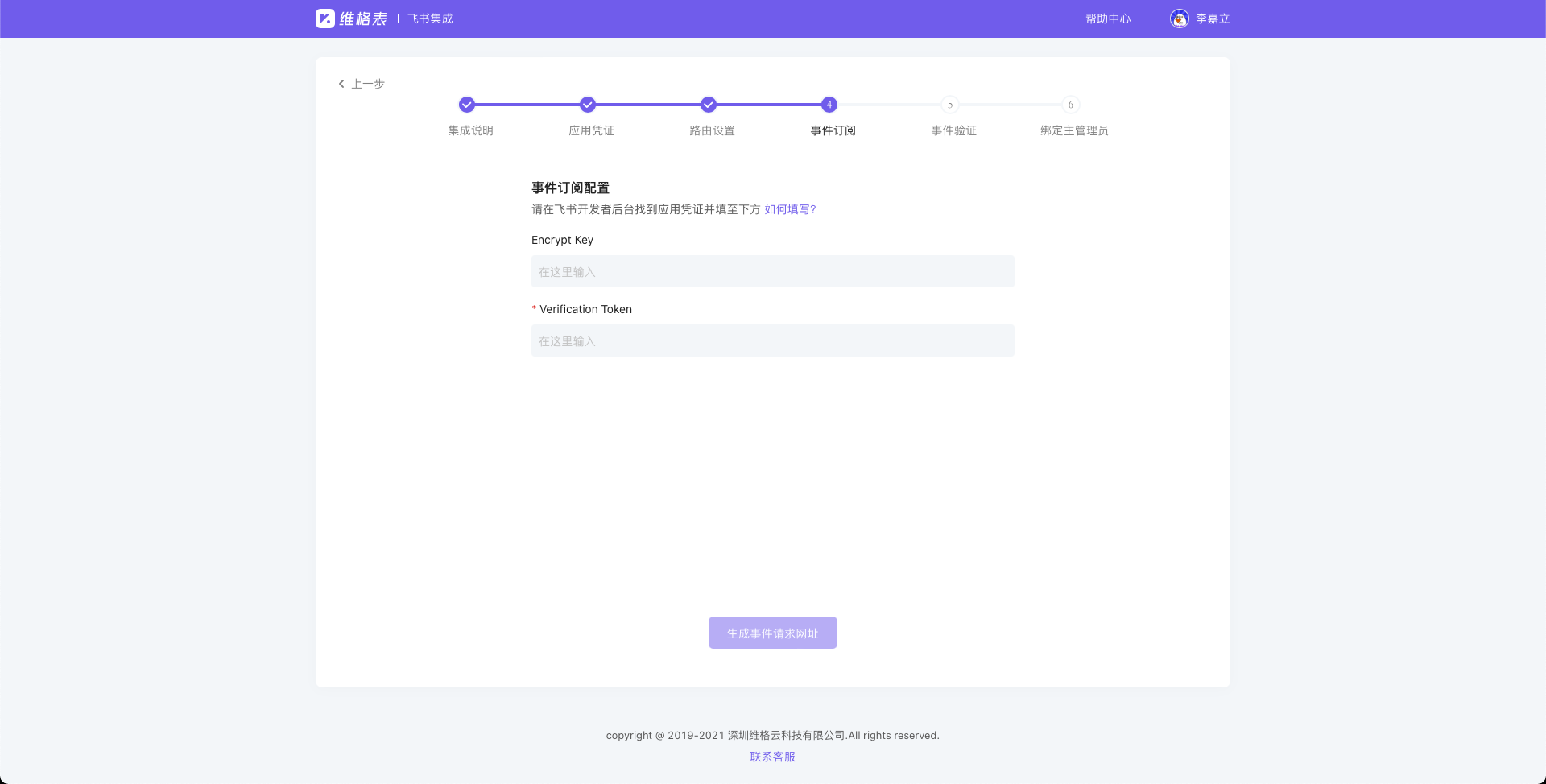Go back via 上一步 link
The width and height of the screenshot is (1546, 784).
click(368, 84)
